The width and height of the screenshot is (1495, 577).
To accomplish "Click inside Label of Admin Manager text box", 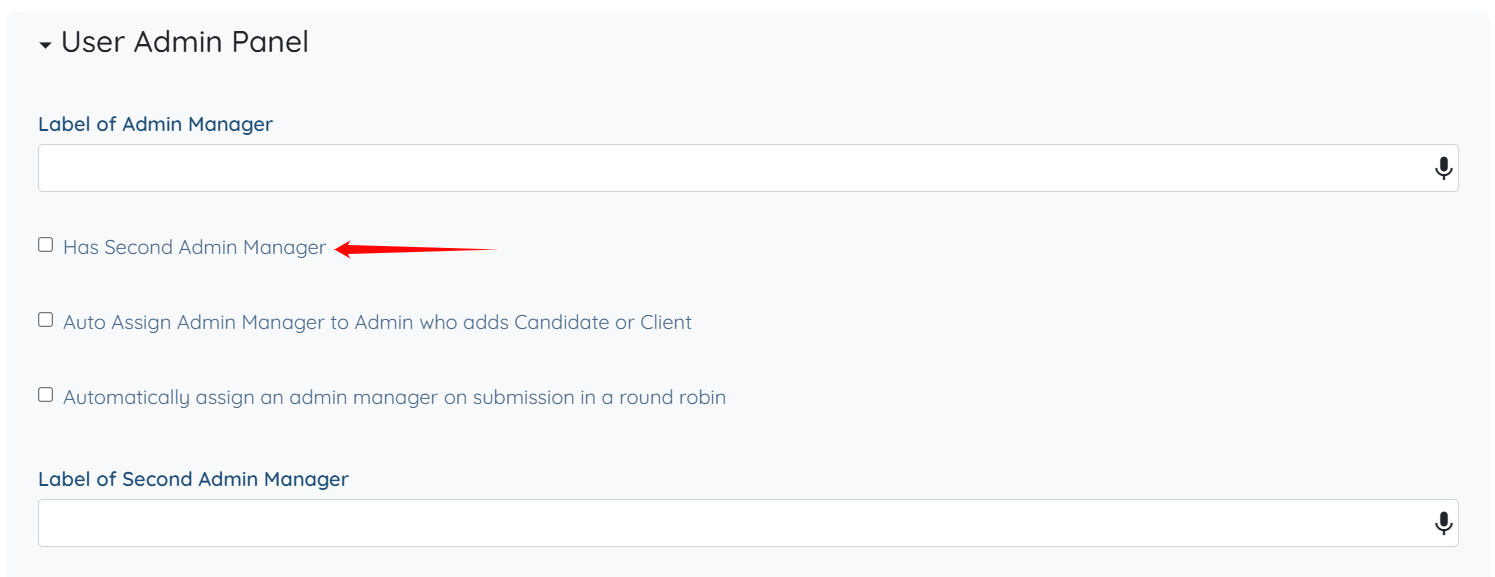I will click(x=730, y=168).
